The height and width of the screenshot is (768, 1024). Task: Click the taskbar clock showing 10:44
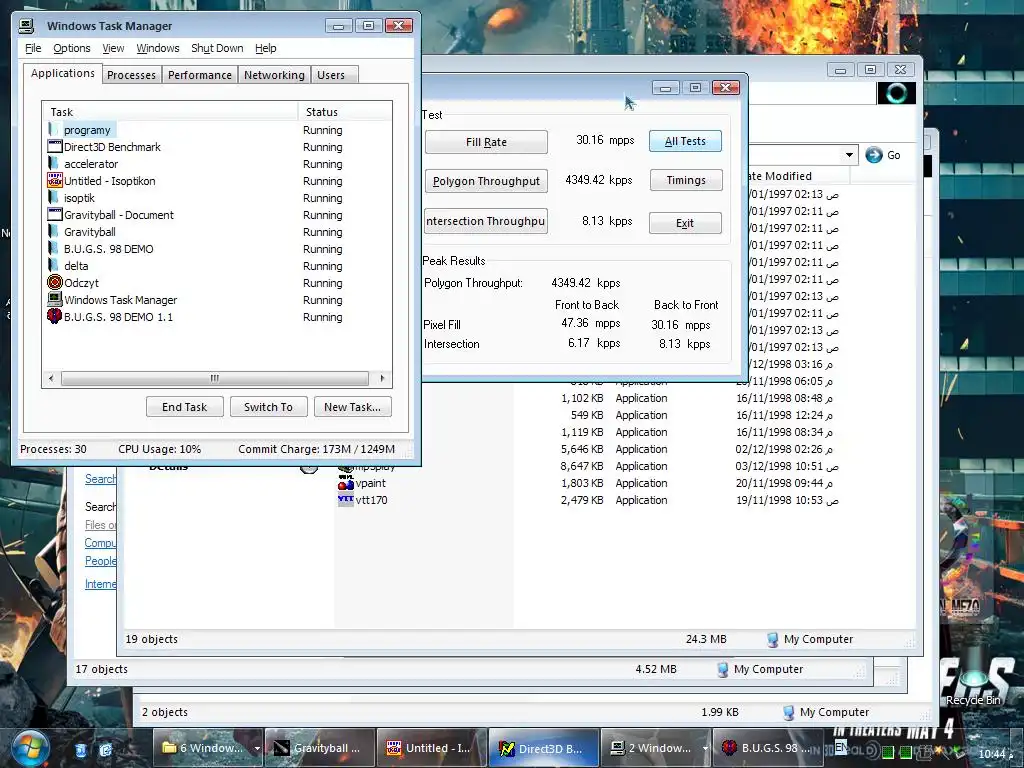(x=995, y=754)
